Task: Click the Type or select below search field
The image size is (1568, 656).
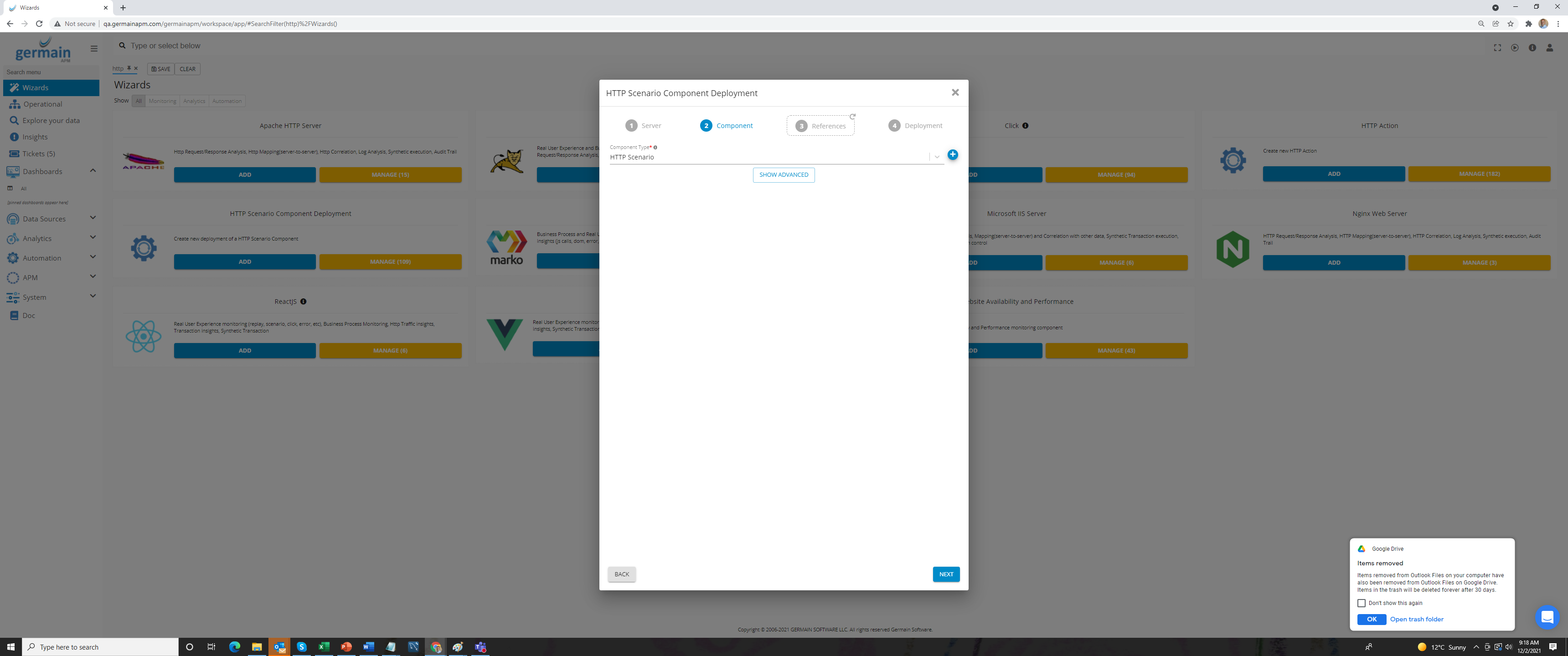Action: point(365,46)
